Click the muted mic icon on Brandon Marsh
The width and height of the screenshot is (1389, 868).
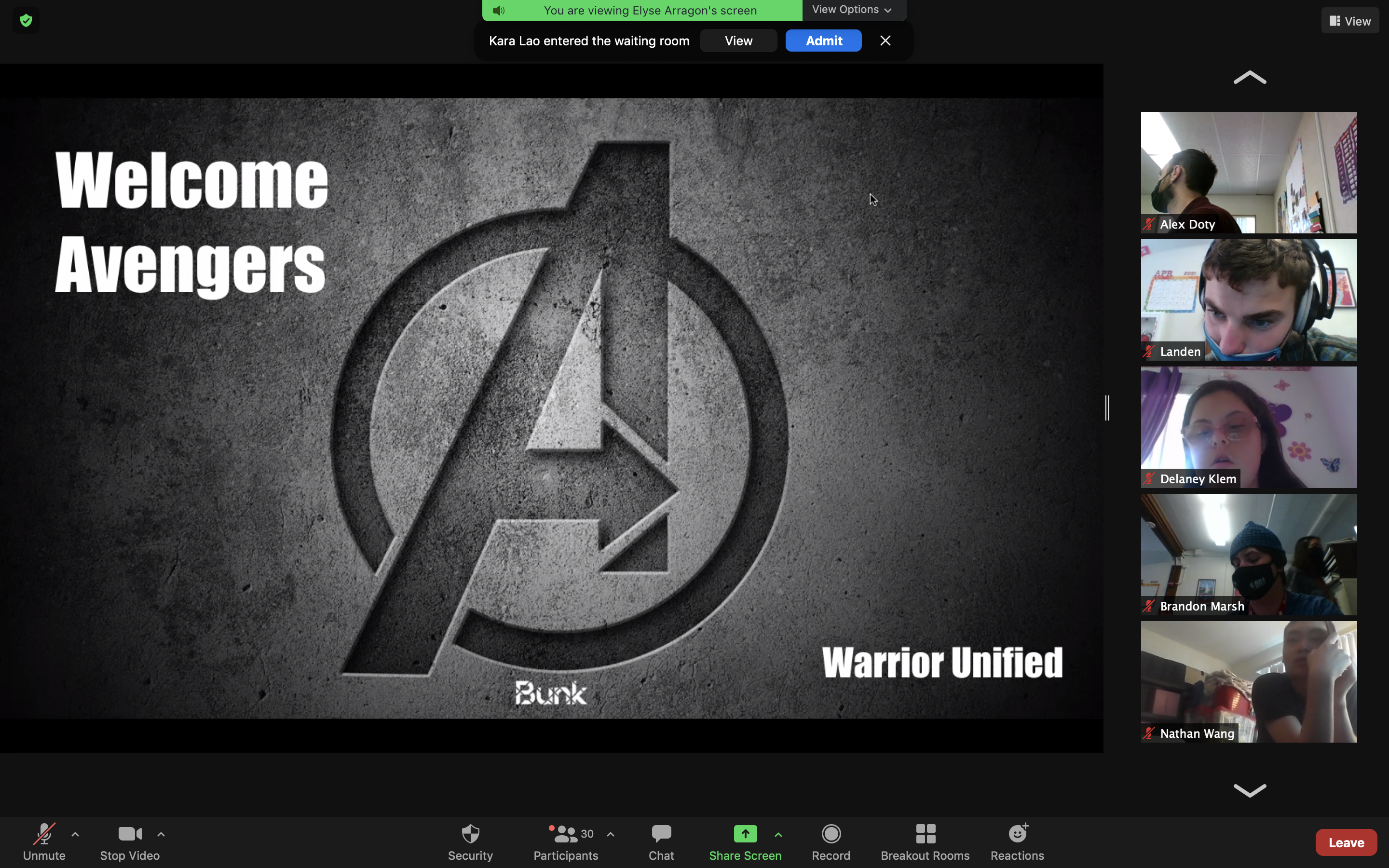[1148, 607]
